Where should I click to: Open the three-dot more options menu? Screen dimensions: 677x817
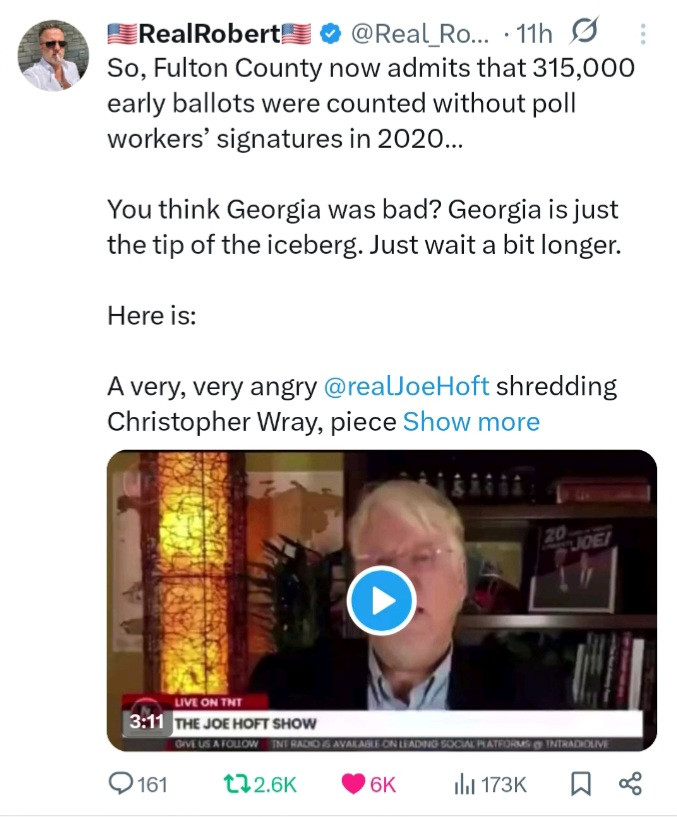[x=642, y=34]
